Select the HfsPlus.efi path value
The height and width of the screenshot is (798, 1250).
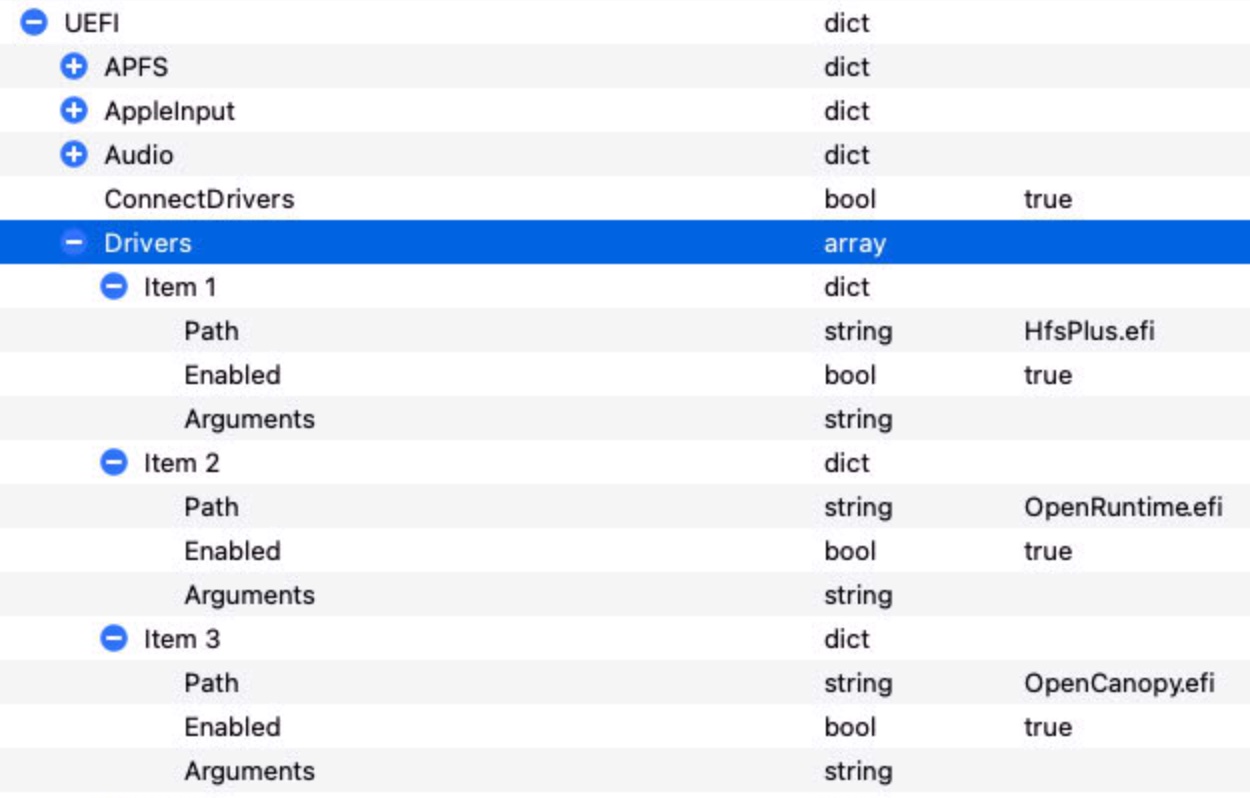pyautogui.click(x=1089, y=331)
